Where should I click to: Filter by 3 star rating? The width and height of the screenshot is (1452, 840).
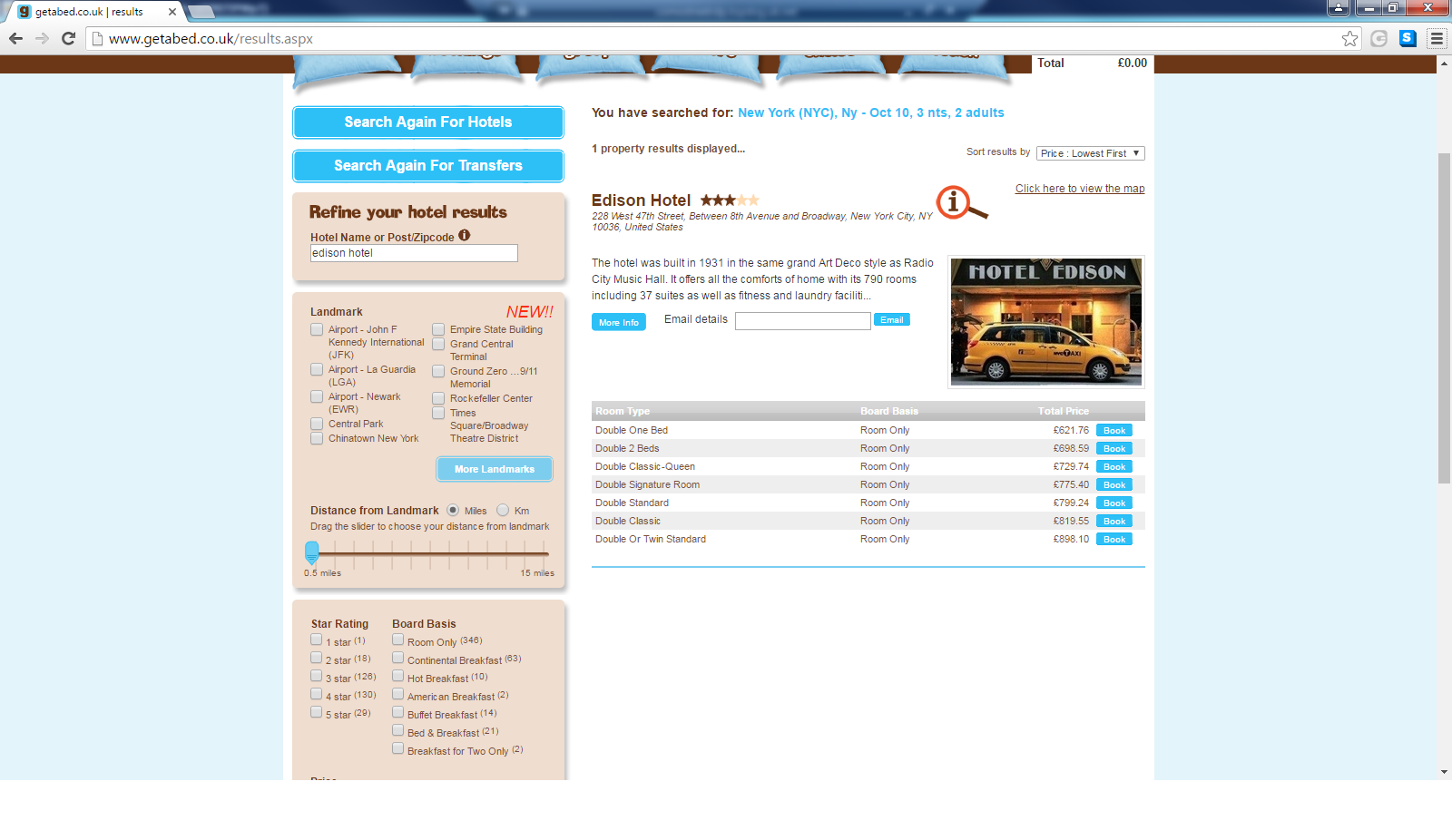(317, 676)
